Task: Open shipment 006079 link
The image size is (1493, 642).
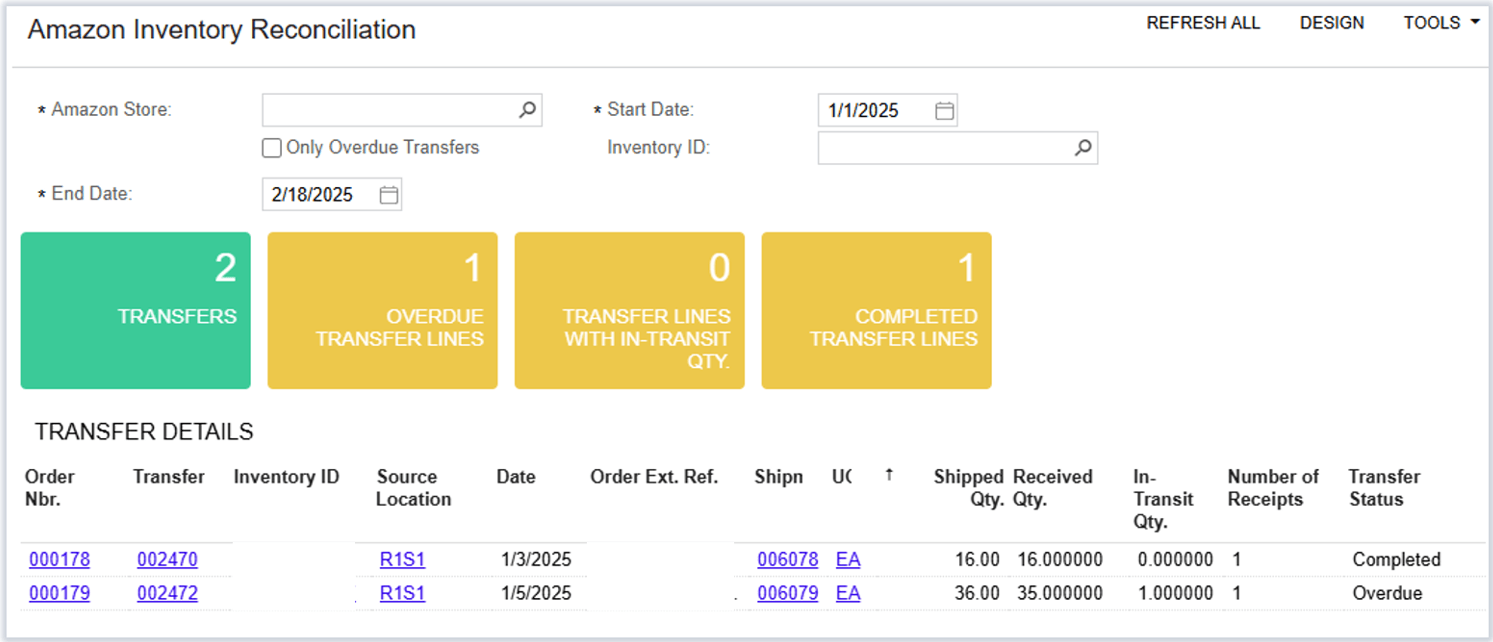Action: coord(788,593)
